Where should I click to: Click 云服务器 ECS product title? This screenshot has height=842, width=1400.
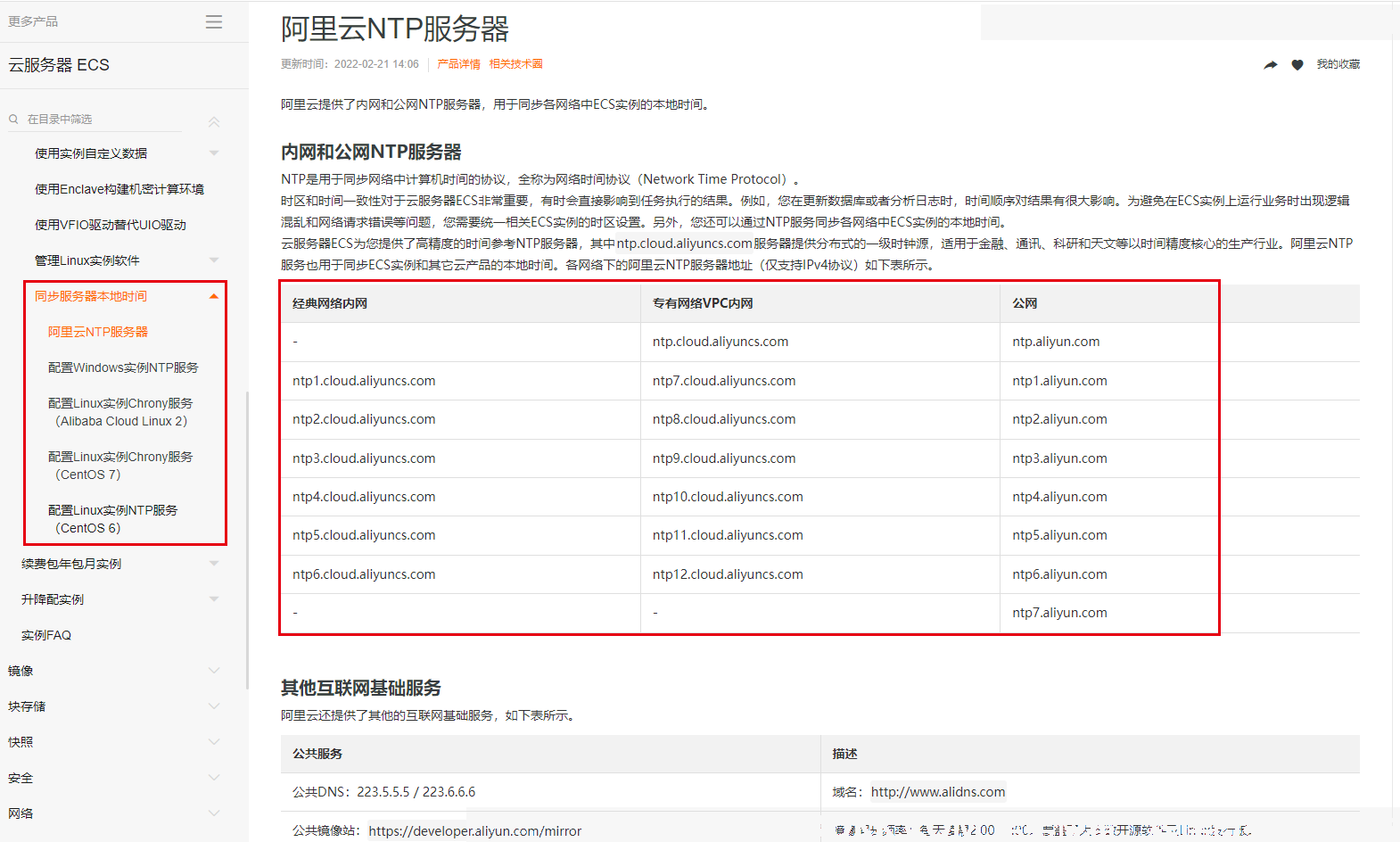(x=59, y=65)
